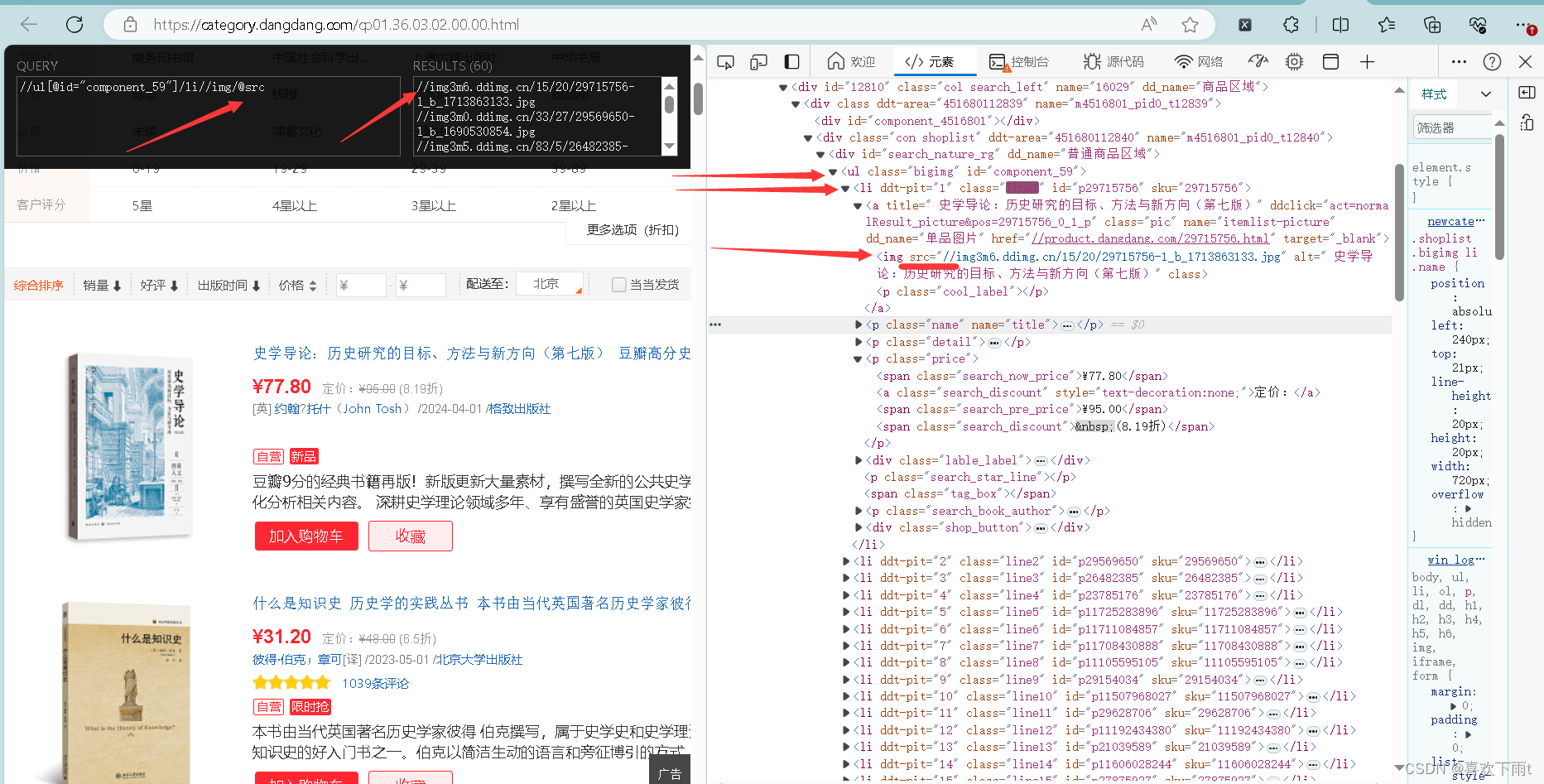The height and width of the screenshot is (784, 1544).
Task: Sort by 销量
Action: 103,286
